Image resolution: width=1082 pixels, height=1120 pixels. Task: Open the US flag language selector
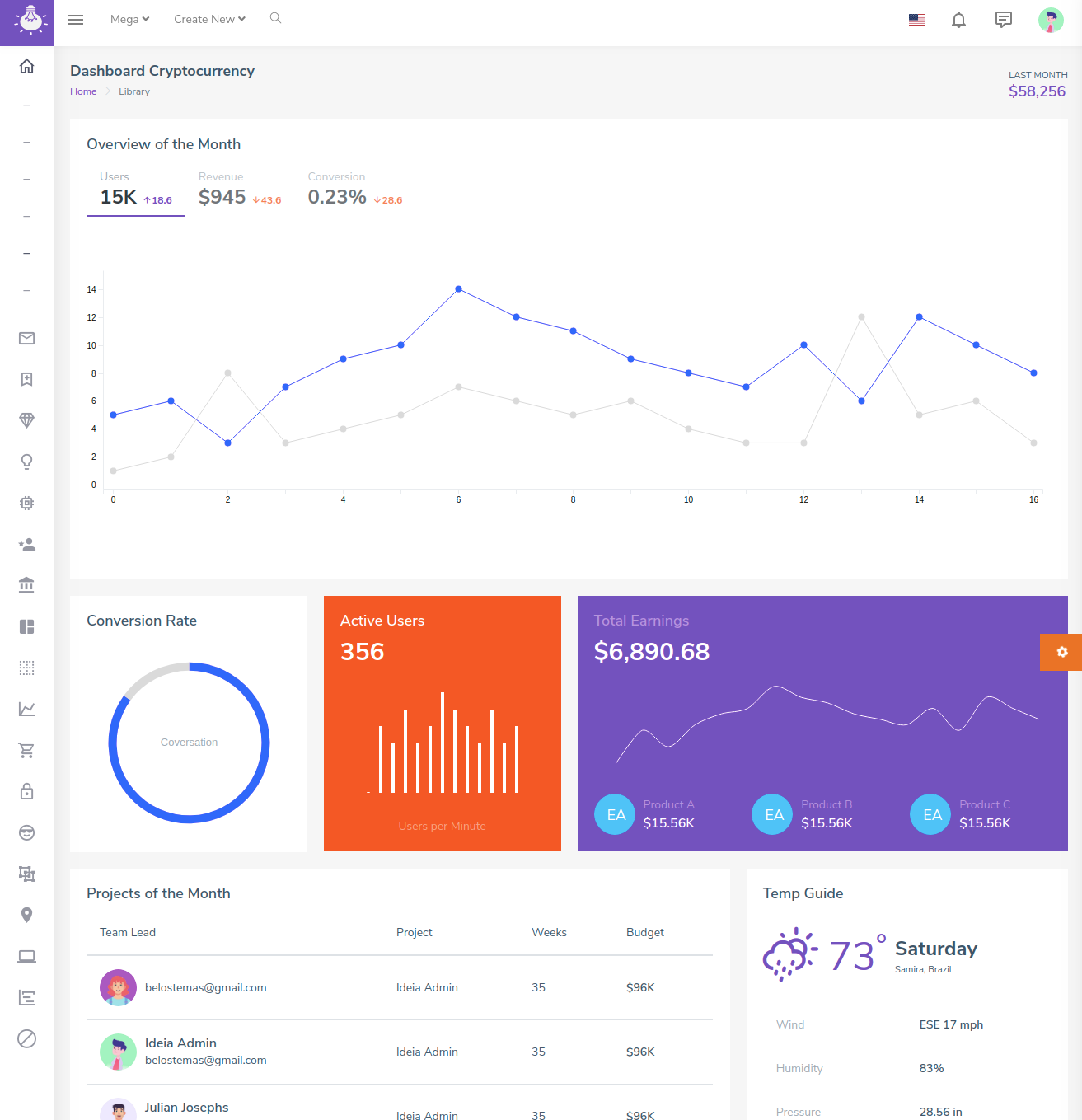pos(916,20)
